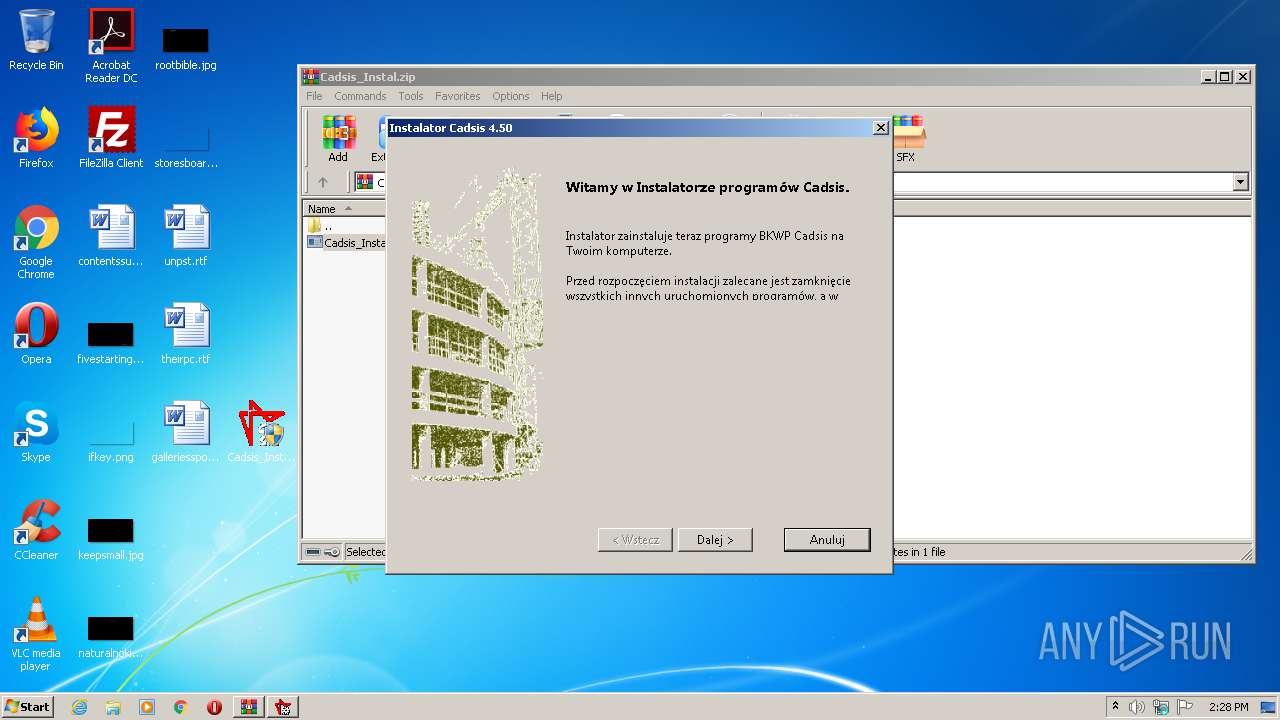This screenshot has width=1280, height=720.
Task: Launch Google Chrome from desktop
Action: click(36, 242)
